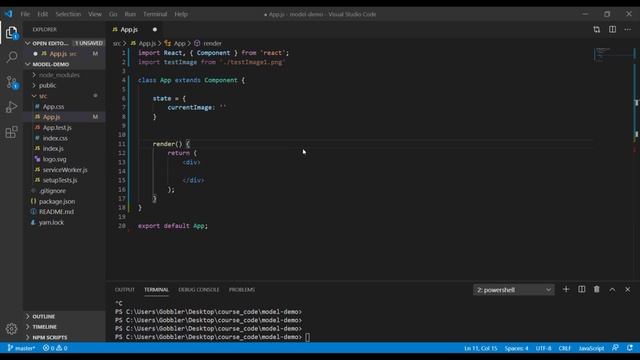This screenshot has width=640, height=360.
Task: Open README.md in the file tree
Action: click(x=56, y=212)
